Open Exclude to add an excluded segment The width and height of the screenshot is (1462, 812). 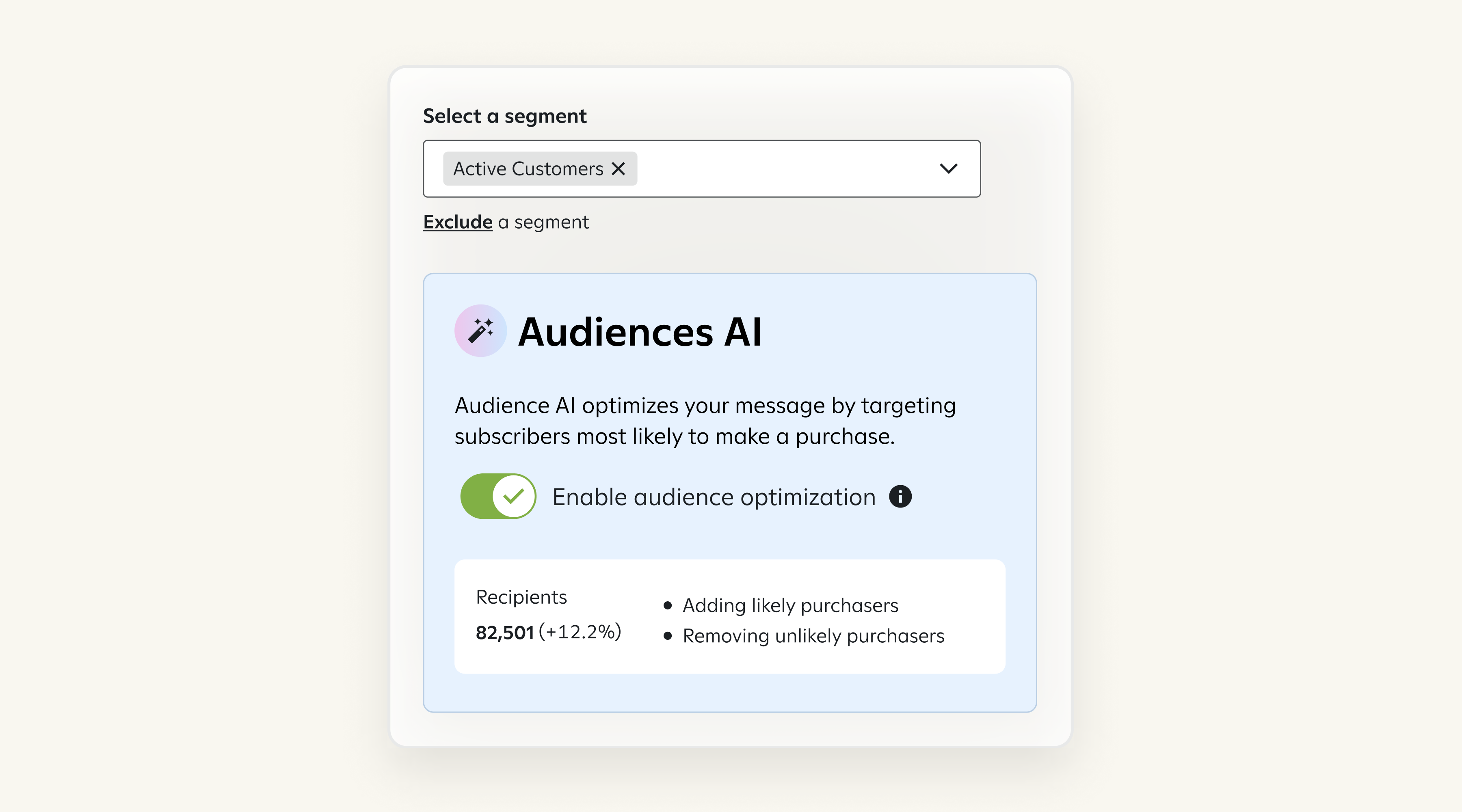click(457, 221)
